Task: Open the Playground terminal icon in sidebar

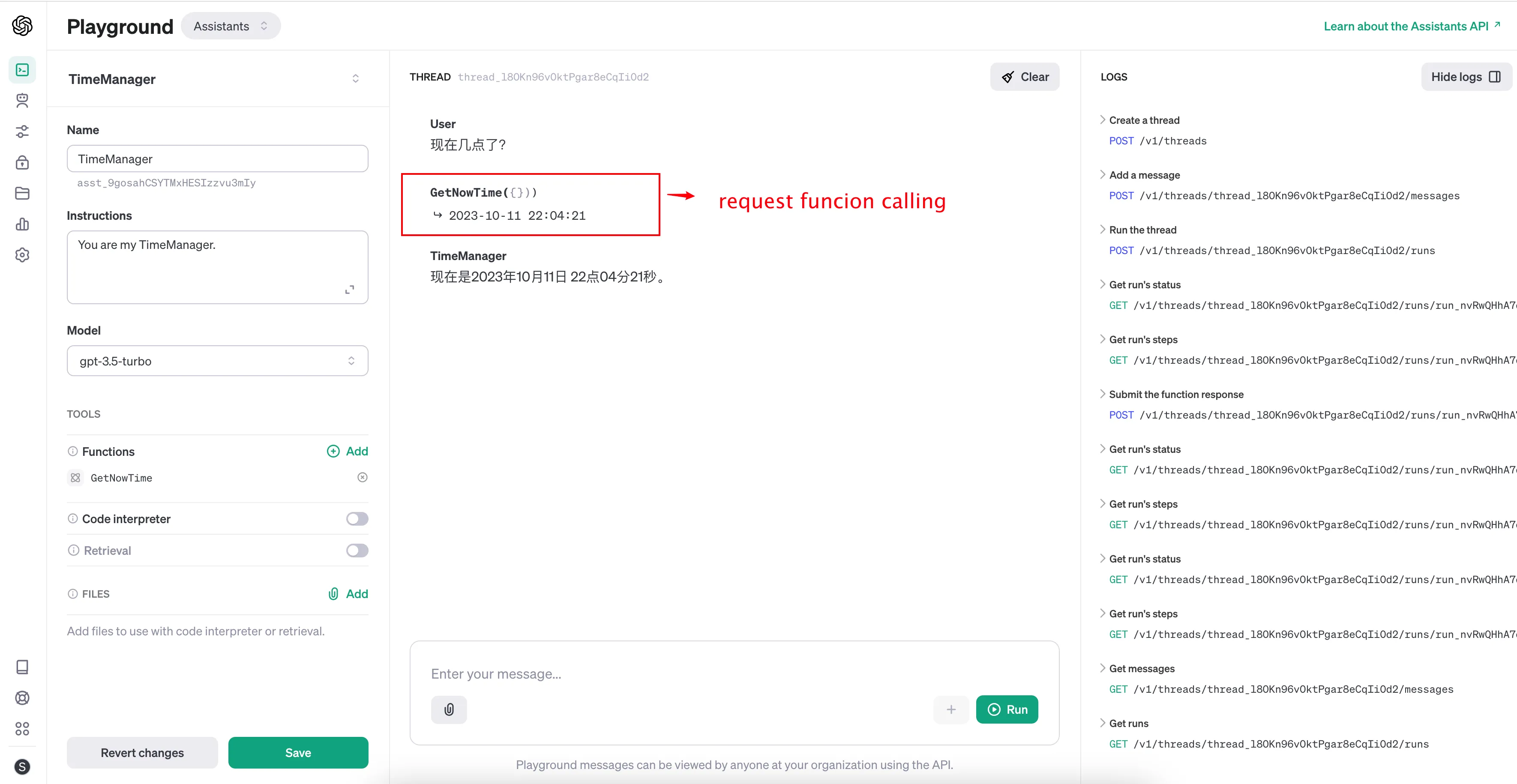Action: [22, 70]
